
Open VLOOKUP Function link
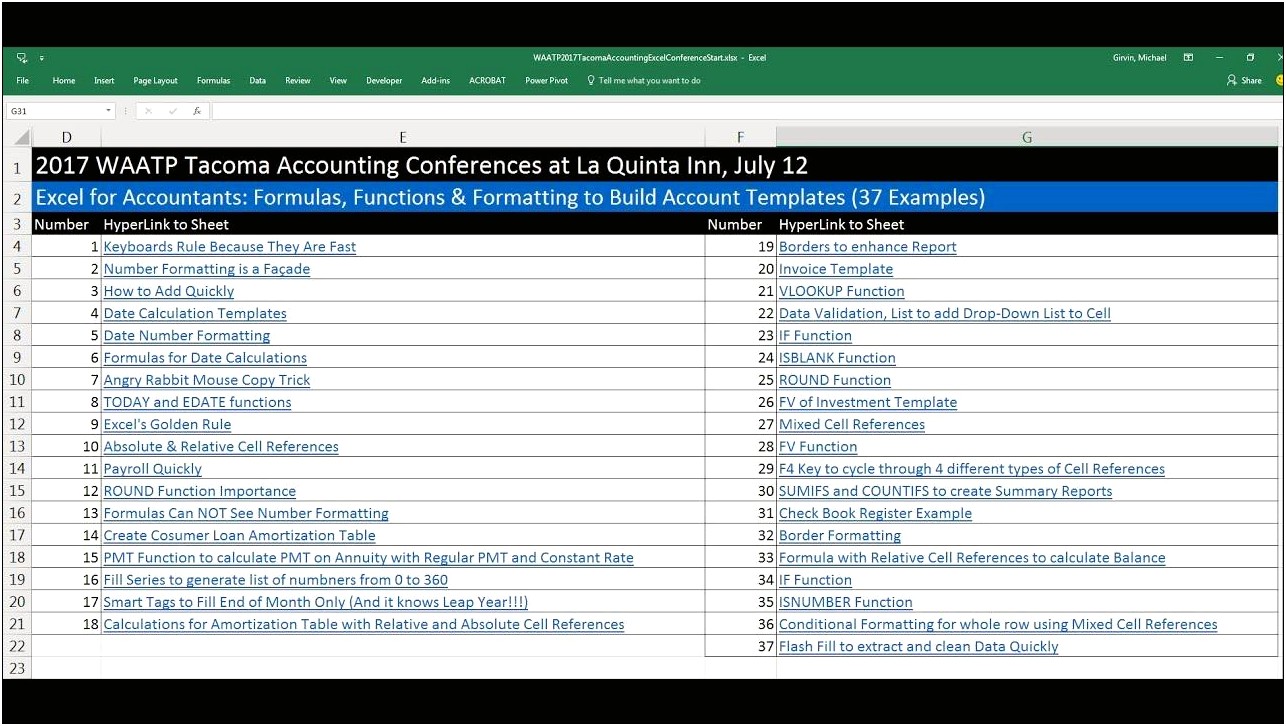[x=842, y=291]
